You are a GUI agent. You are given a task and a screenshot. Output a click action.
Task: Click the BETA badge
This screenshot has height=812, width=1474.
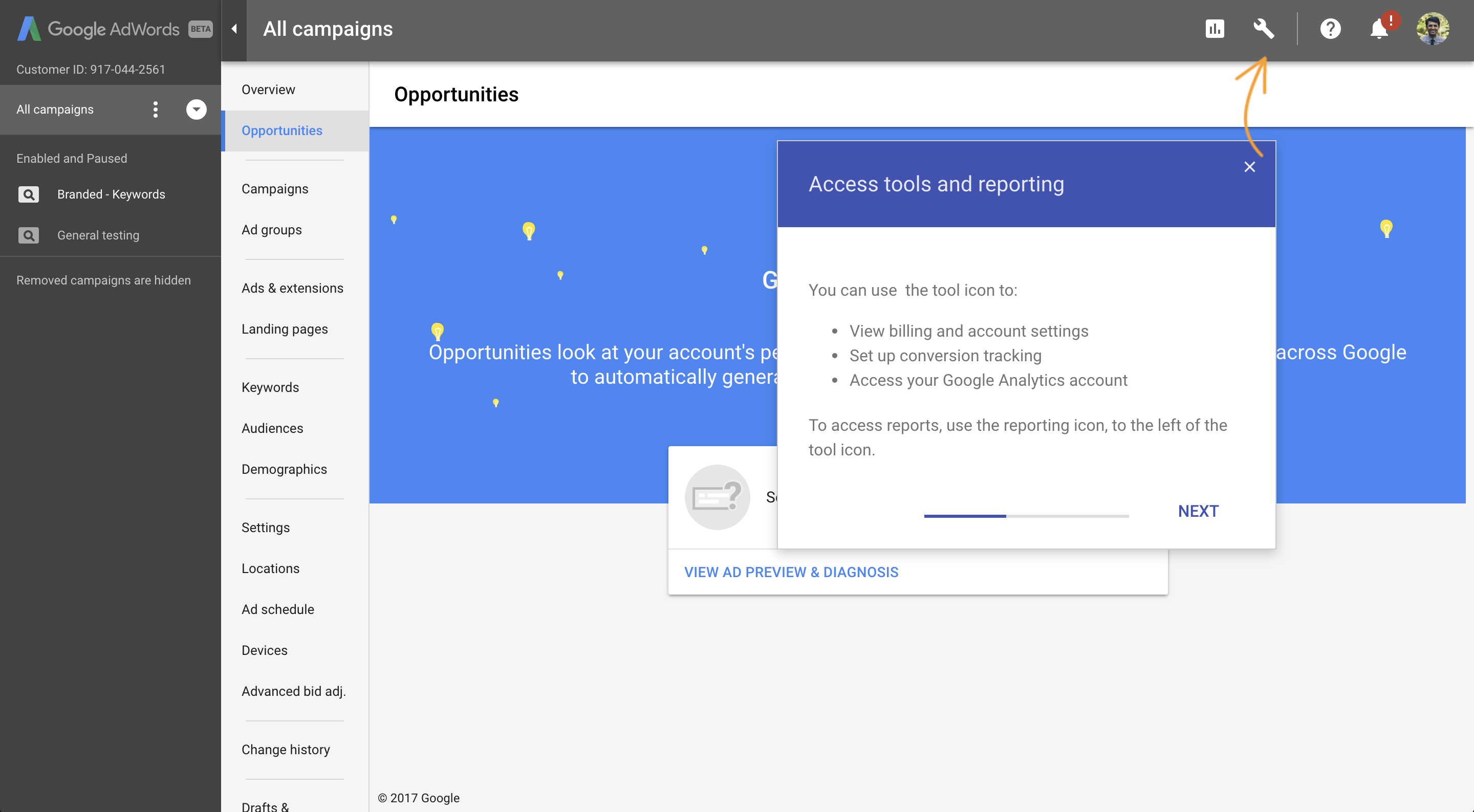(x=200, y=29)
